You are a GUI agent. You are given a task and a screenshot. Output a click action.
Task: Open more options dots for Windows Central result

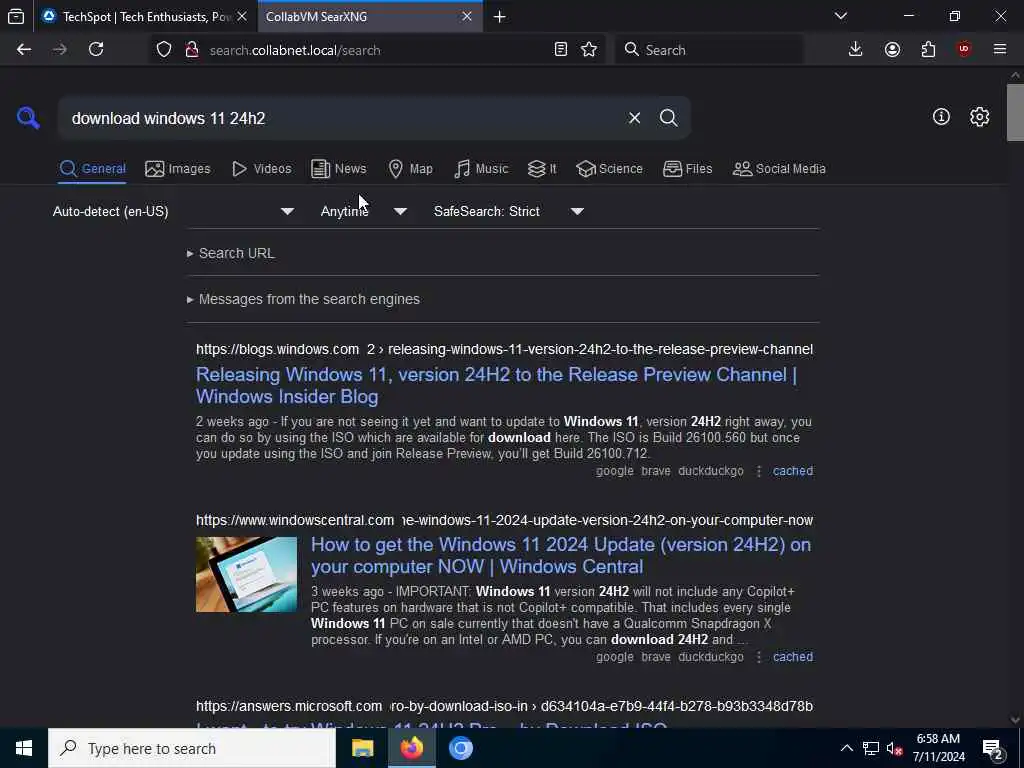tap(759, 657)
